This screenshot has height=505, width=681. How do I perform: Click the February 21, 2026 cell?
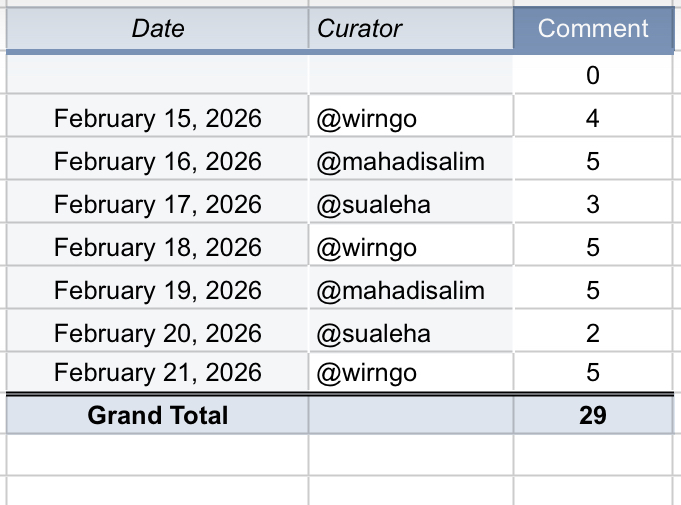(x=158, y=372)
